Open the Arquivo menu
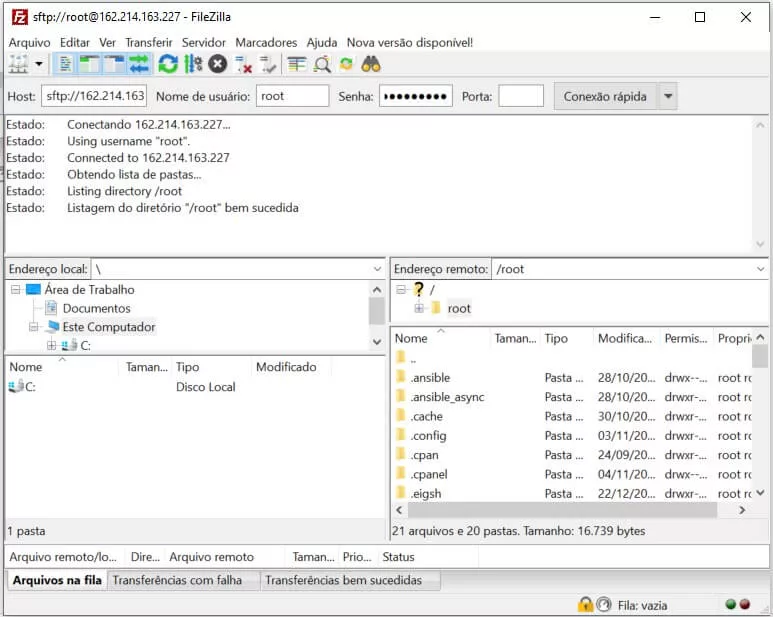 point(30,43)
